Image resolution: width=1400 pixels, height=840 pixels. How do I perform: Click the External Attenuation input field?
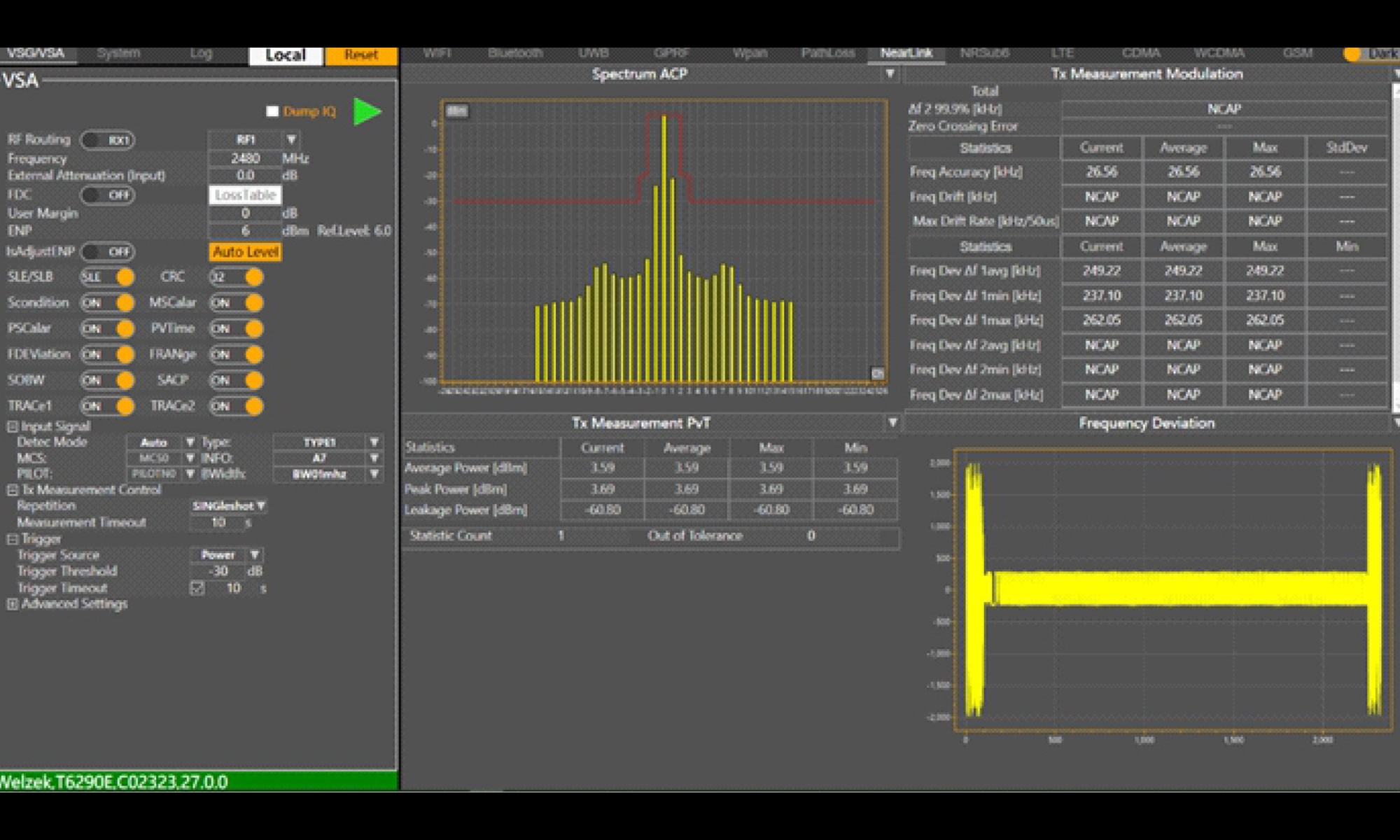[x=245, y=176]
